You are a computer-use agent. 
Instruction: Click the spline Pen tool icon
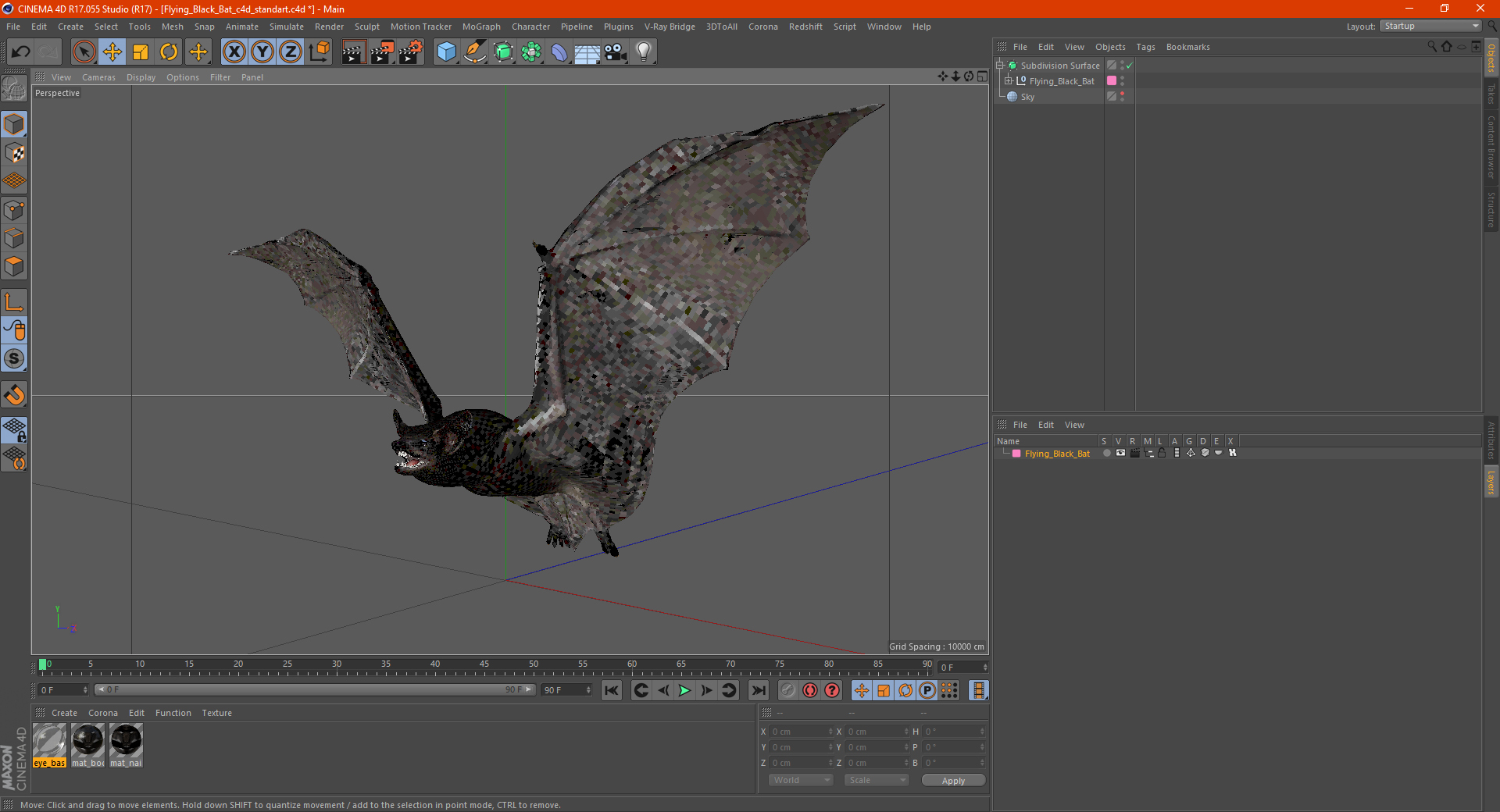[475, 52]
